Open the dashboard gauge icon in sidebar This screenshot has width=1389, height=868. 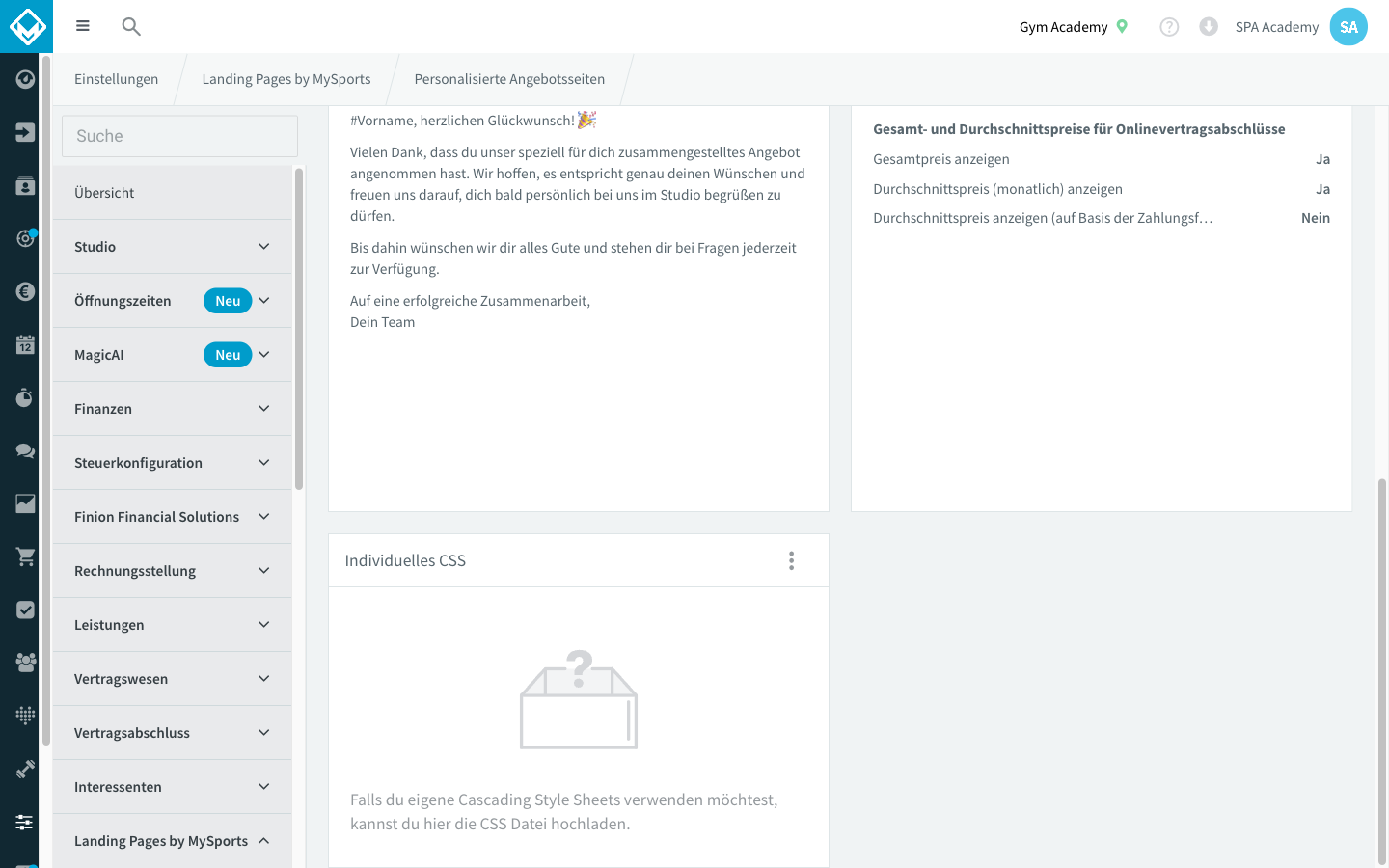26,79
